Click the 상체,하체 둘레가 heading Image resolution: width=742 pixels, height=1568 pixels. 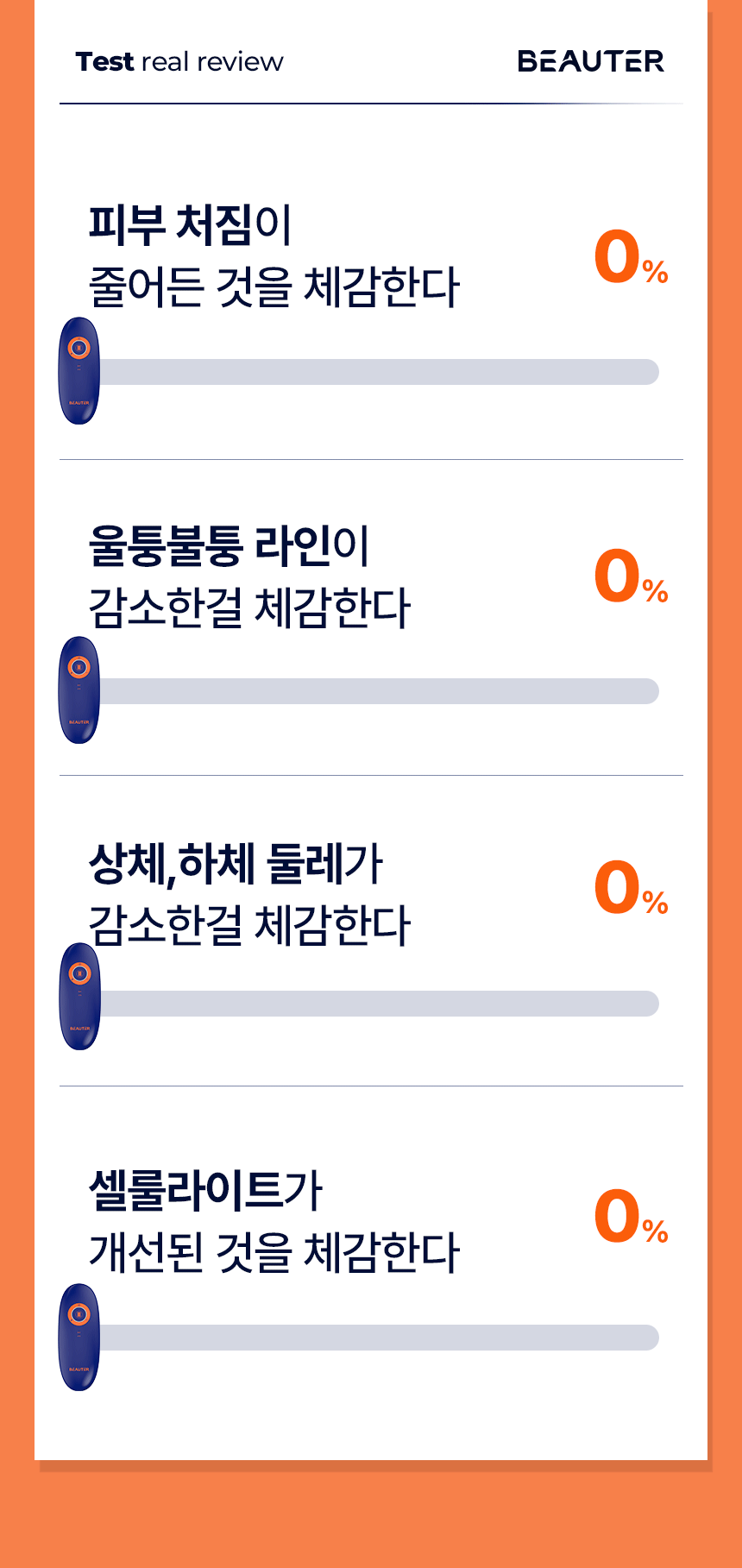(x=236, y=864)
